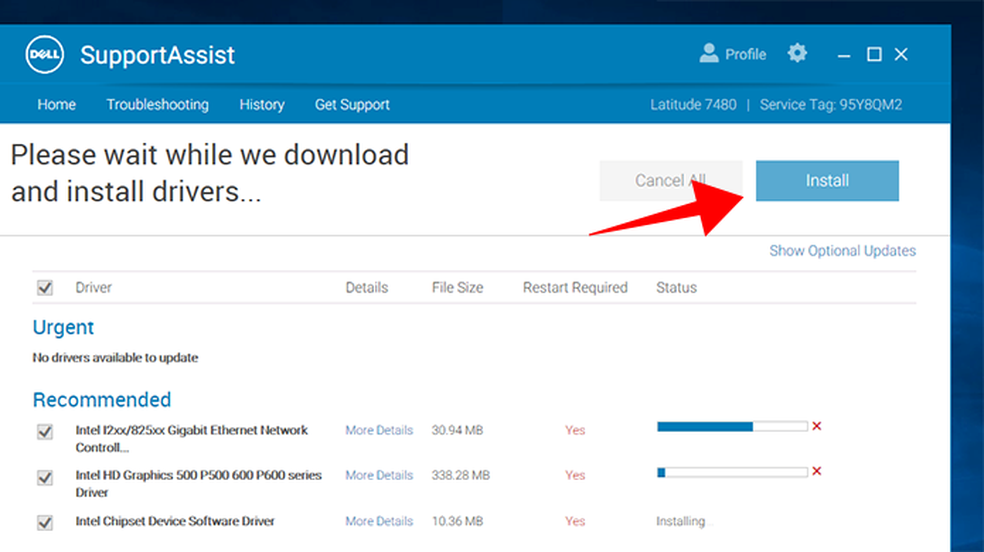Uncheck the Intel Chipset Device Software Driver
Image resolution: width=984 pixels, height=552 pixels.
45,522
